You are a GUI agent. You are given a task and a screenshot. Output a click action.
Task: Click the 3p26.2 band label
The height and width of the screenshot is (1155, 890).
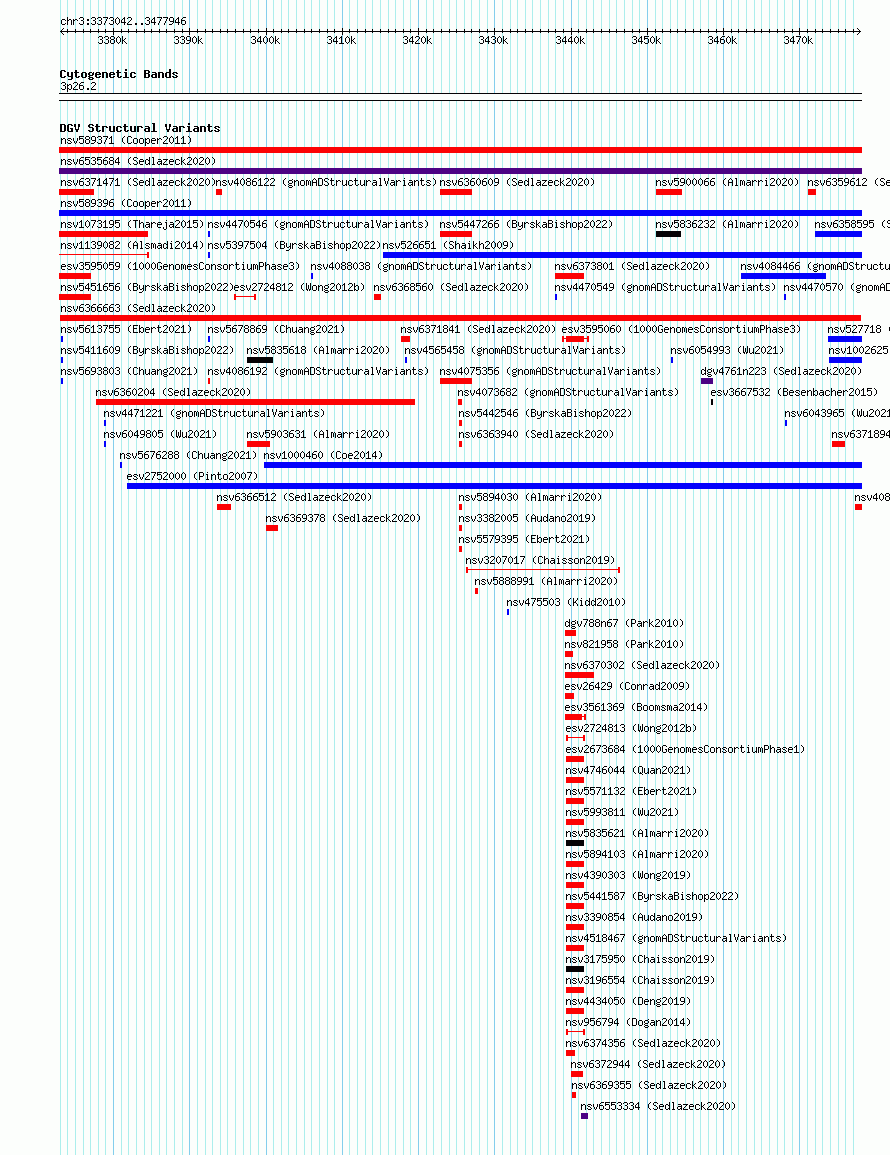(x=78, y=86)
